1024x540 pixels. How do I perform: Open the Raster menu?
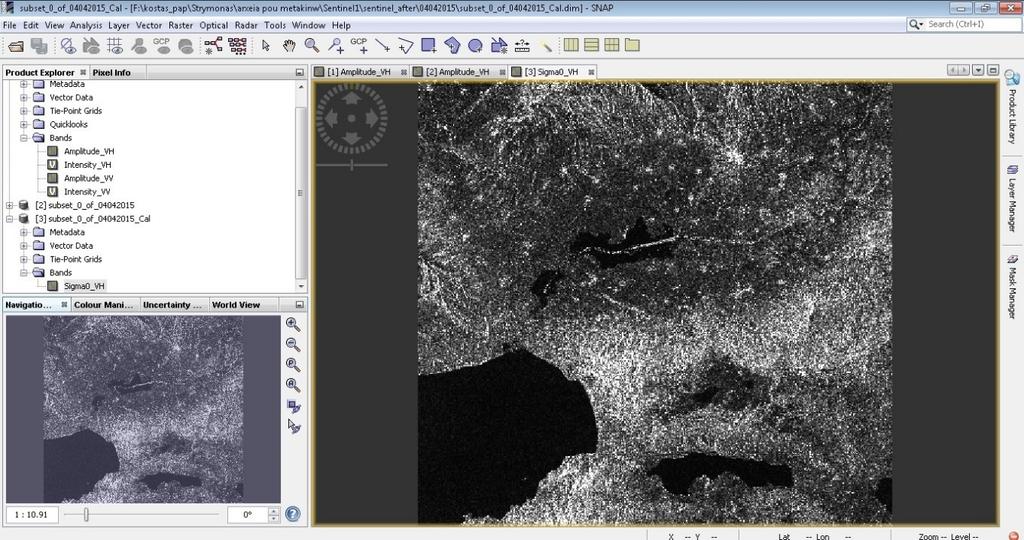(x=180, y=25)
